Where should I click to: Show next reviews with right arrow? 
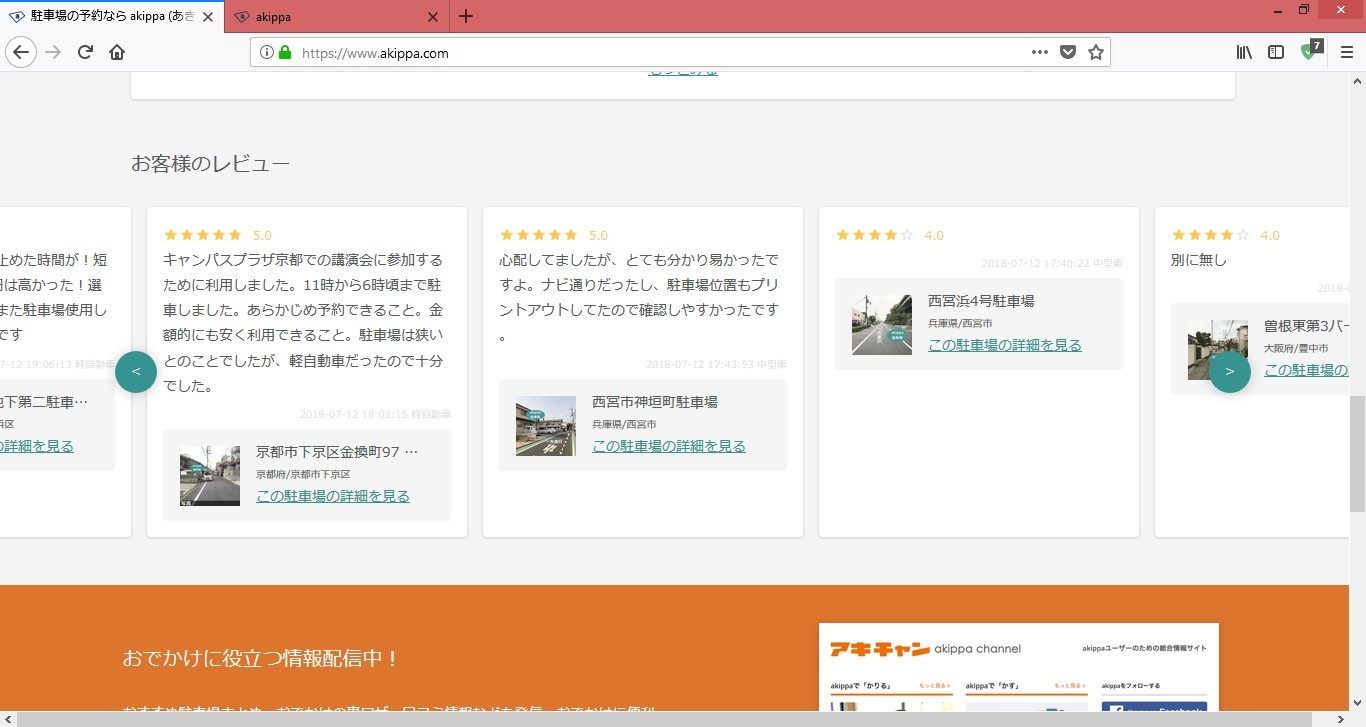click(1229, 372)
